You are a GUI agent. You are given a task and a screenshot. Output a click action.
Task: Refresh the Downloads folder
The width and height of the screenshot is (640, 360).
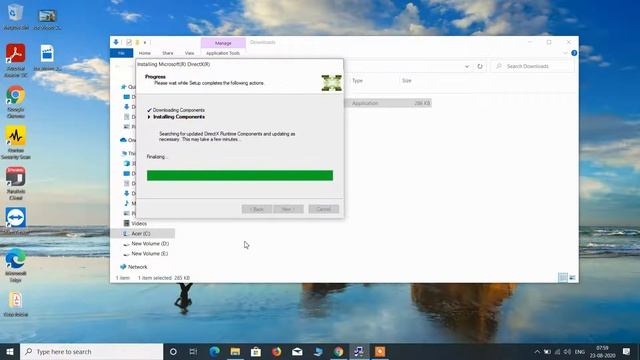tap(480, 66)
